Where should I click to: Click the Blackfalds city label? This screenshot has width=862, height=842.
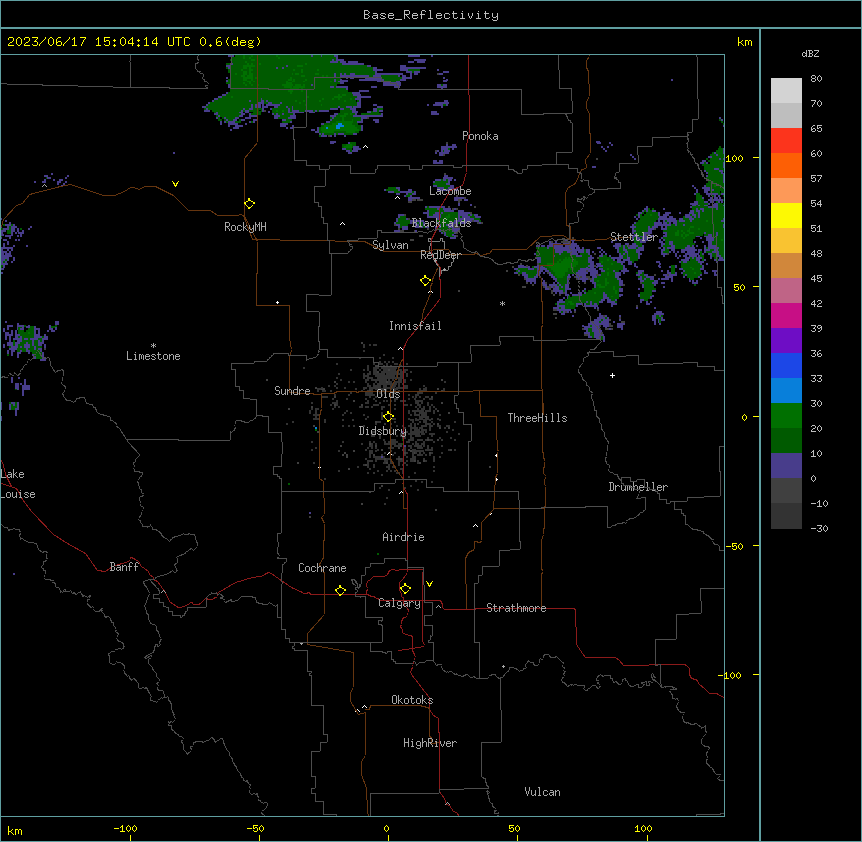[x=441, y=223]
